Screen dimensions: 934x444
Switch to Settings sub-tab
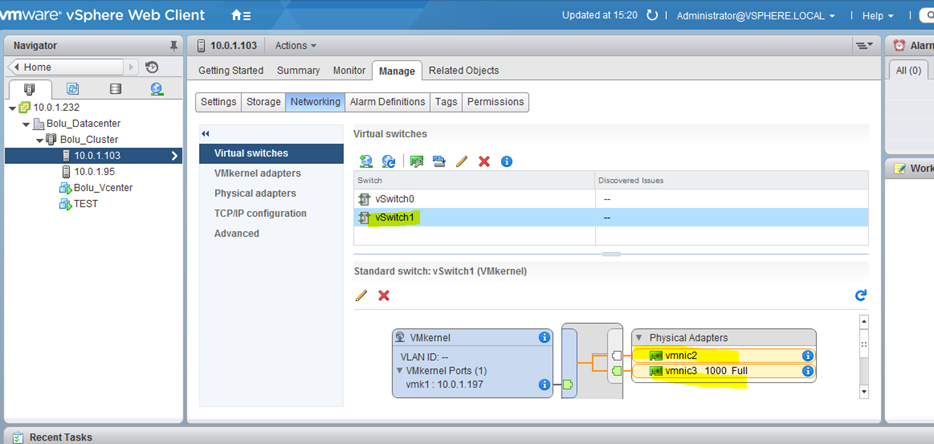pyautogui.click(x=218, y=102)
